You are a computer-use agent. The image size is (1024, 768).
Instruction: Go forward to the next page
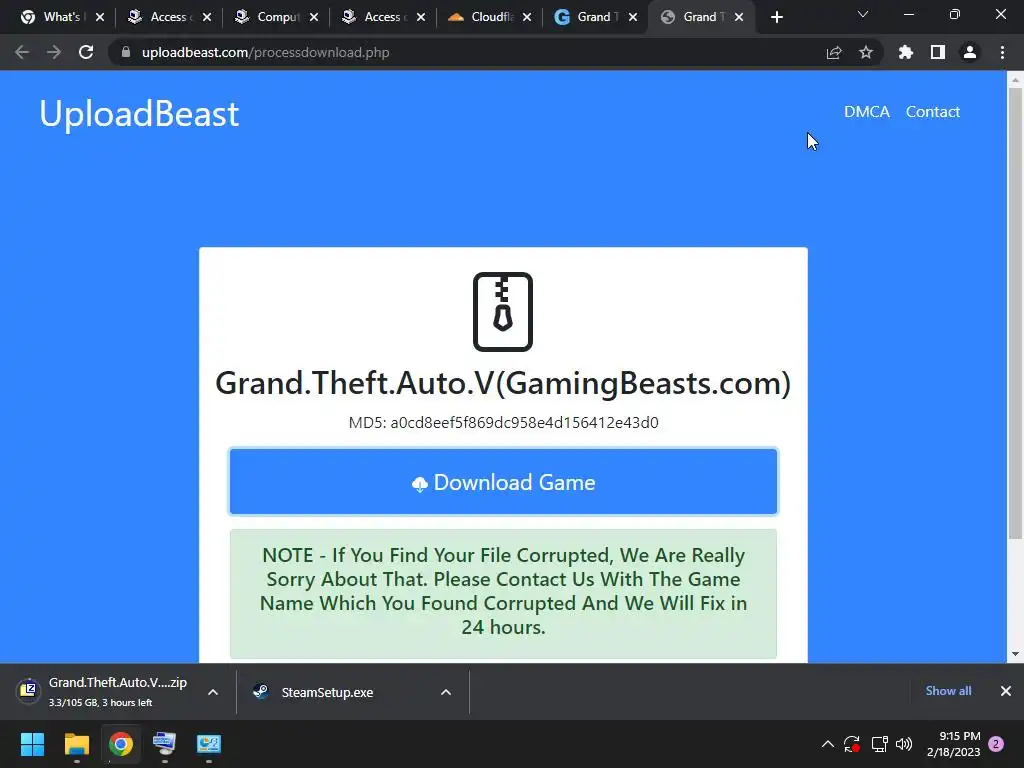point(54,52)
